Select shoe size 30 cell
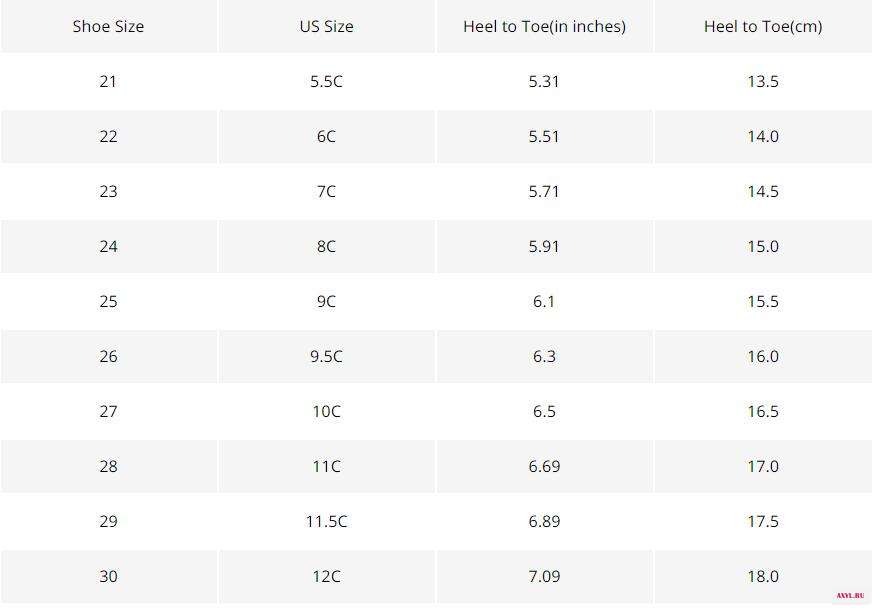874x608 pixels. pyautogui.click(x=108, y=576)
